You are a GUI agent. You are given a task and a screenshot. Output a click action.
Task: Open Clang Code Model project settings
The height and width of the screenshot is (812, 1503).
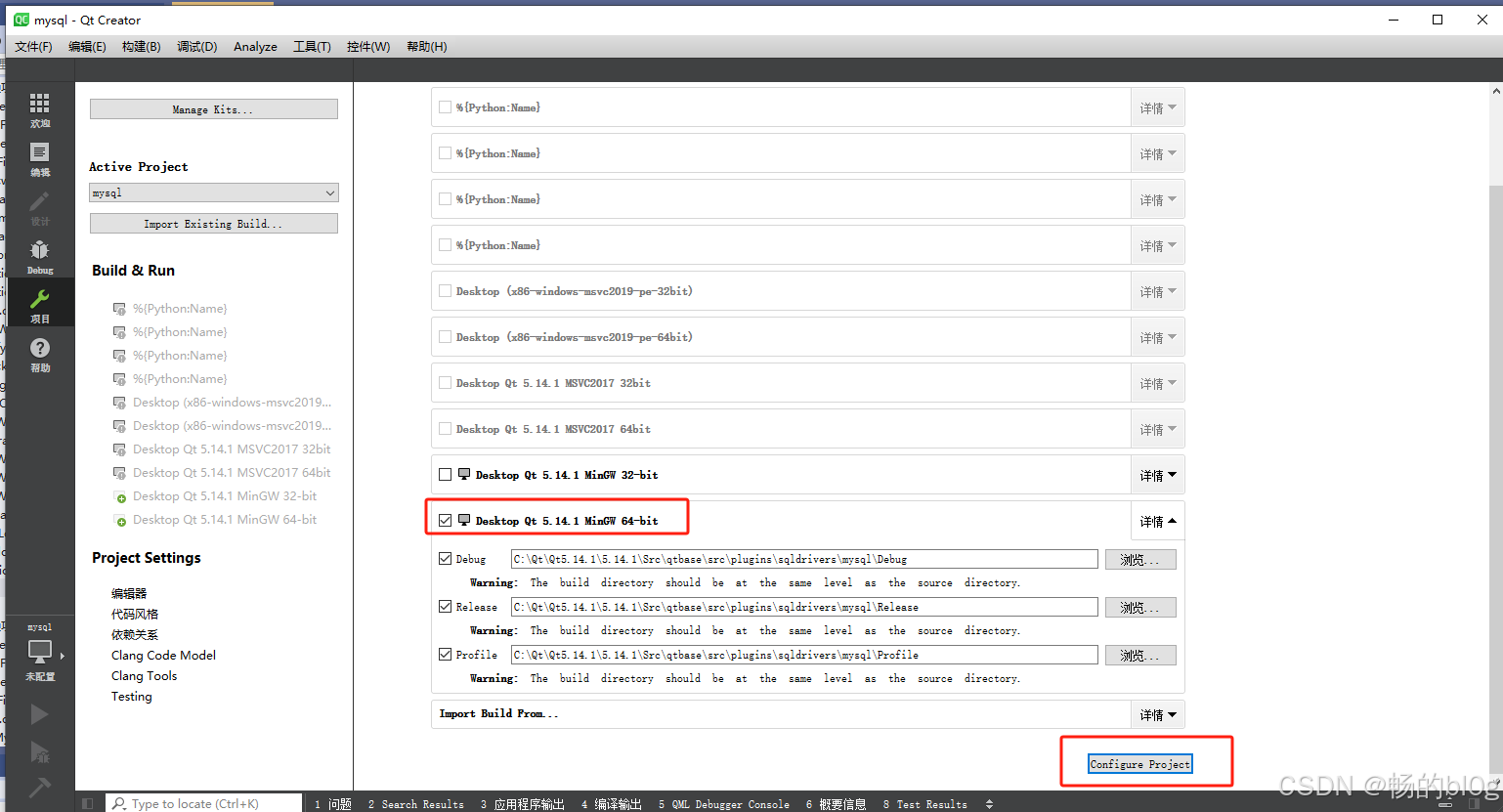pos(163,656)
